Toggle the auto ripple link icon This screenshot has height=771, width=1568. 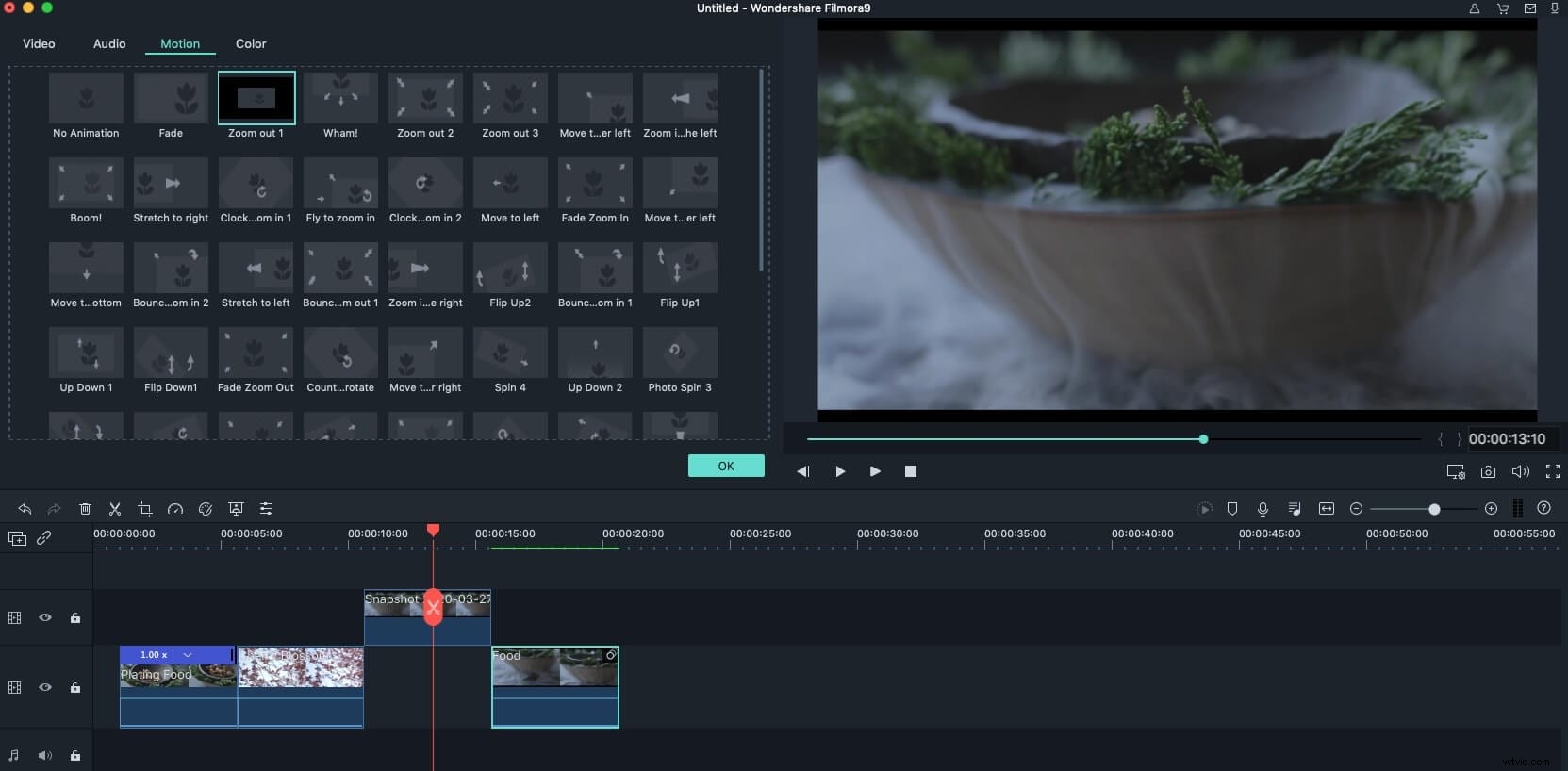coord(44,538)
